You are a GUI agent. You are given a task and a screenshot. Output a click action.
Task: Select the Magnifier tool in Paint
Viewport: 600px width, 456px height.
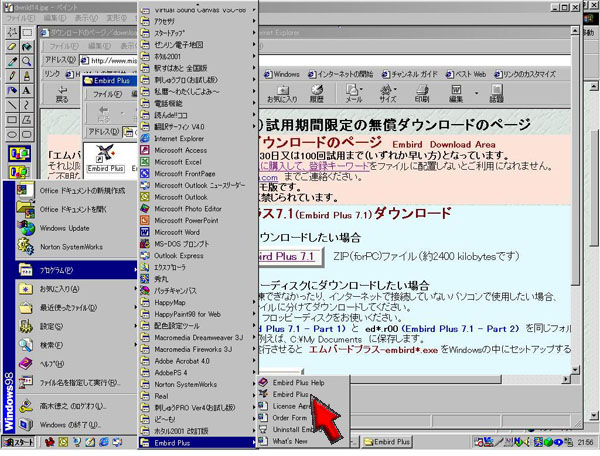tap(26, 62)
